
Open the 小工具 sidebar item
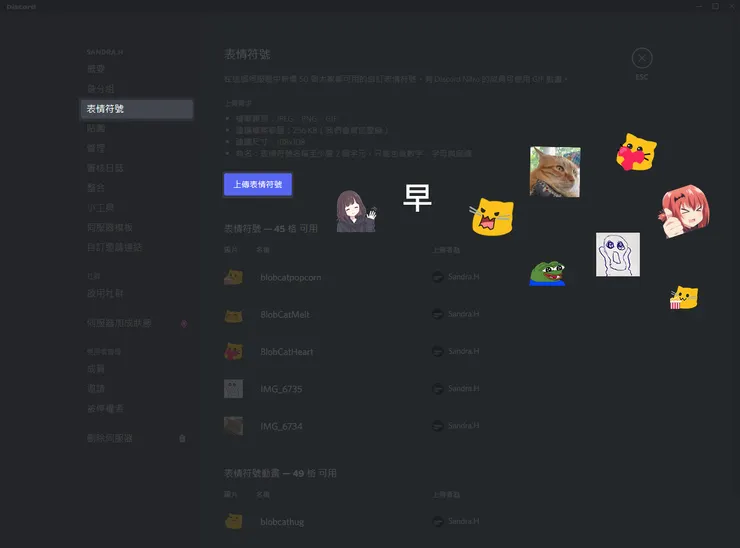point(101,208)
